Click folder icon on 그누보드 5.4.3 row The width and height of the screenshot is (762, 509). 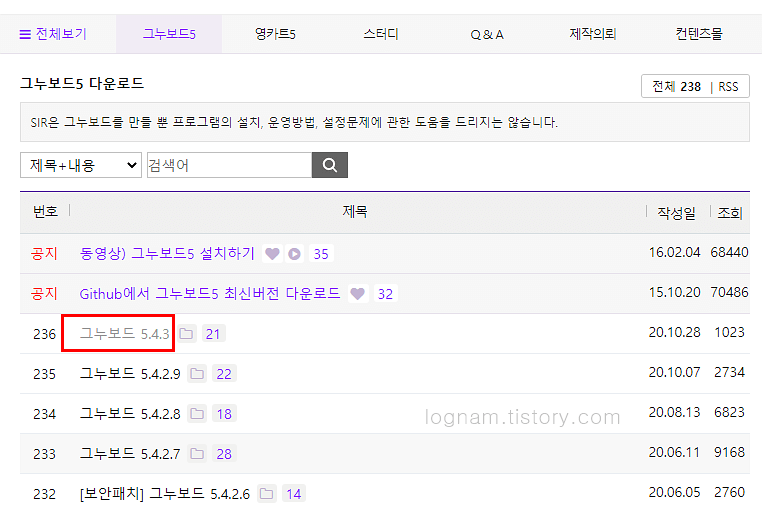(186, 334)
